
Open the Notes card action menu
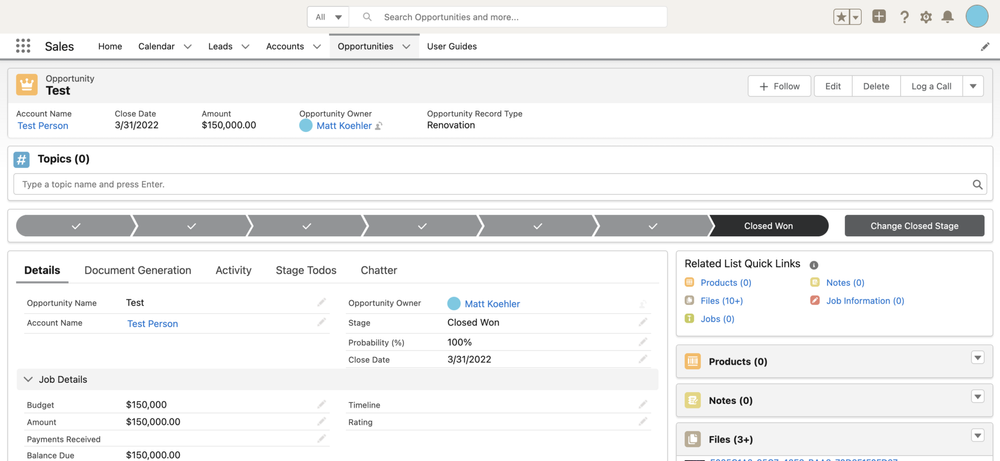pyautogui.click(x=978, y=397)
